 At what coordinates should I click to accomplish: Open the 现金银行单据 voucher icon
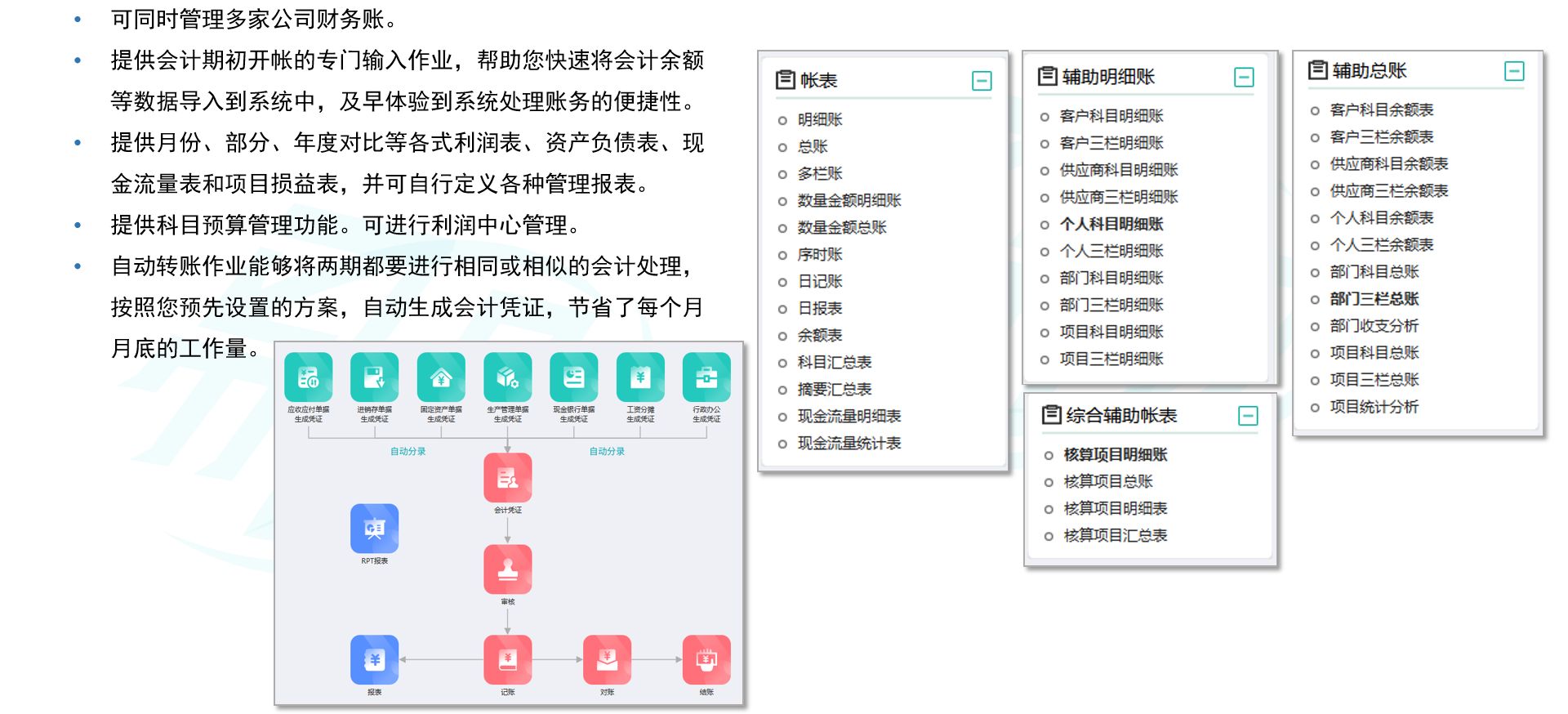coord(573,377)
